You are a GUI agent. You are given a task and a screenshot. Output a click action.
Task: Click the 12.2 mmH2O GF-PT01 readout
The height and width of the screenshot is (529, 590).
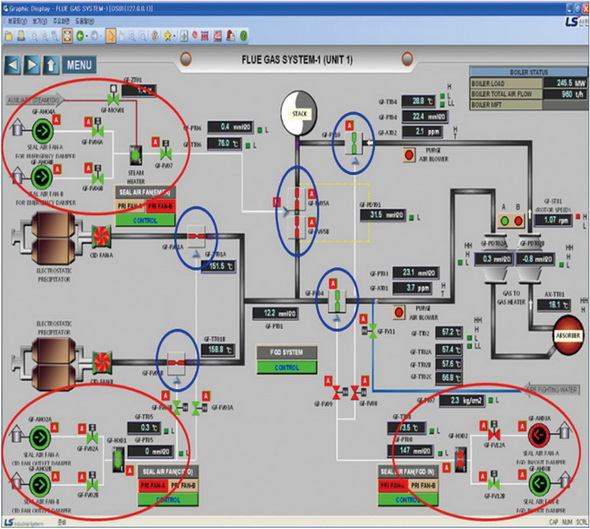pos(275,313)
